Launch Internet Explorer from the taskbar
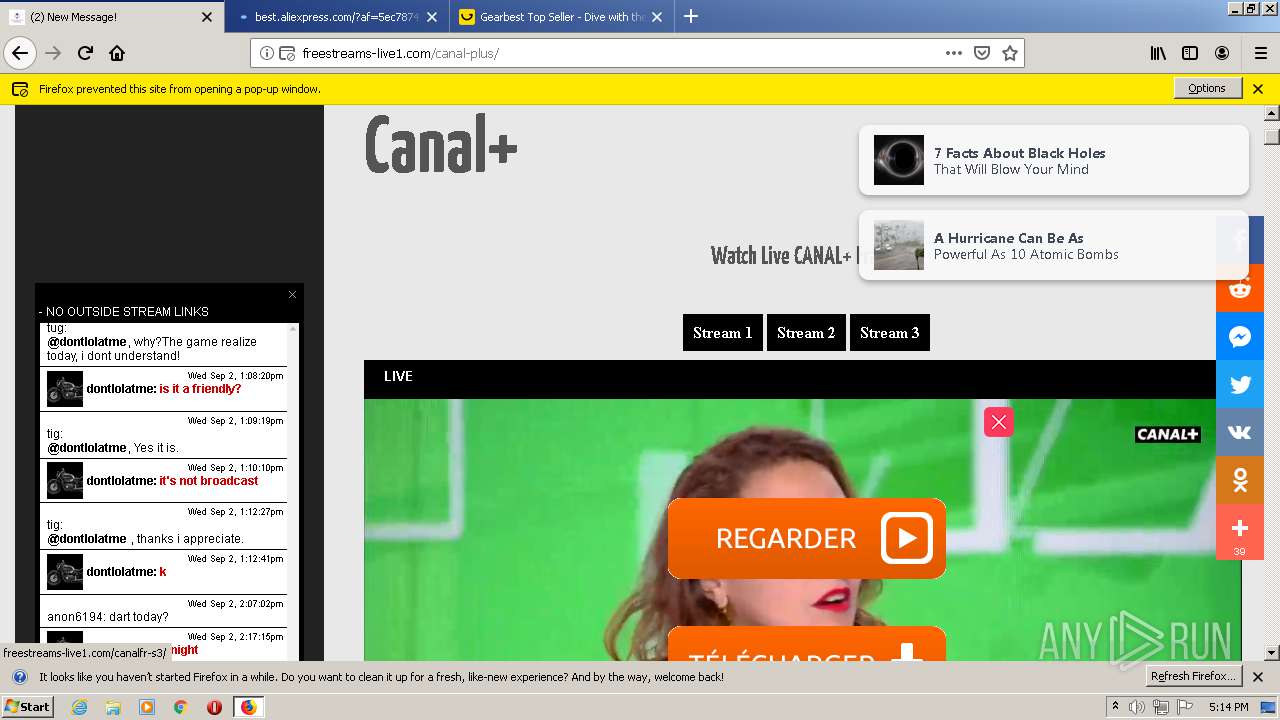Viewport: 1280px width, 720px height. (x=80, y=707)
